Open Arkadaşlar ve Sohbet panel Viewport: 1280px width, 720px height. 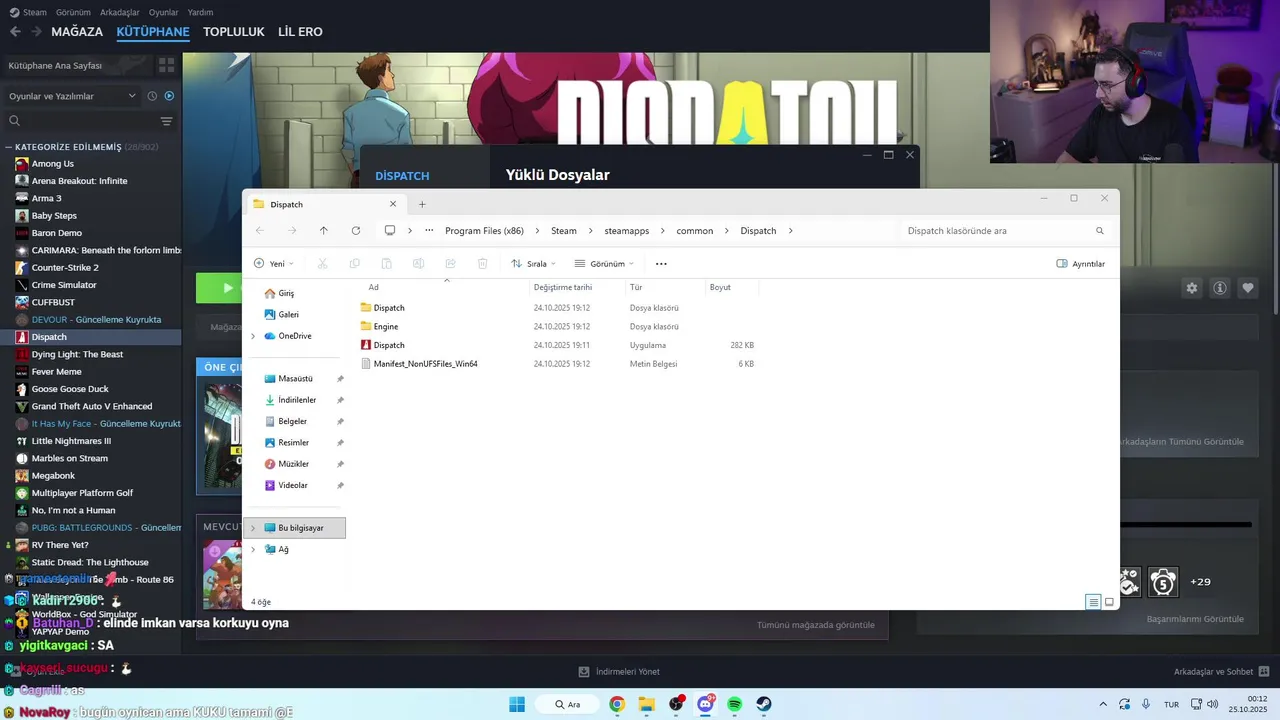pos(1222,671)
